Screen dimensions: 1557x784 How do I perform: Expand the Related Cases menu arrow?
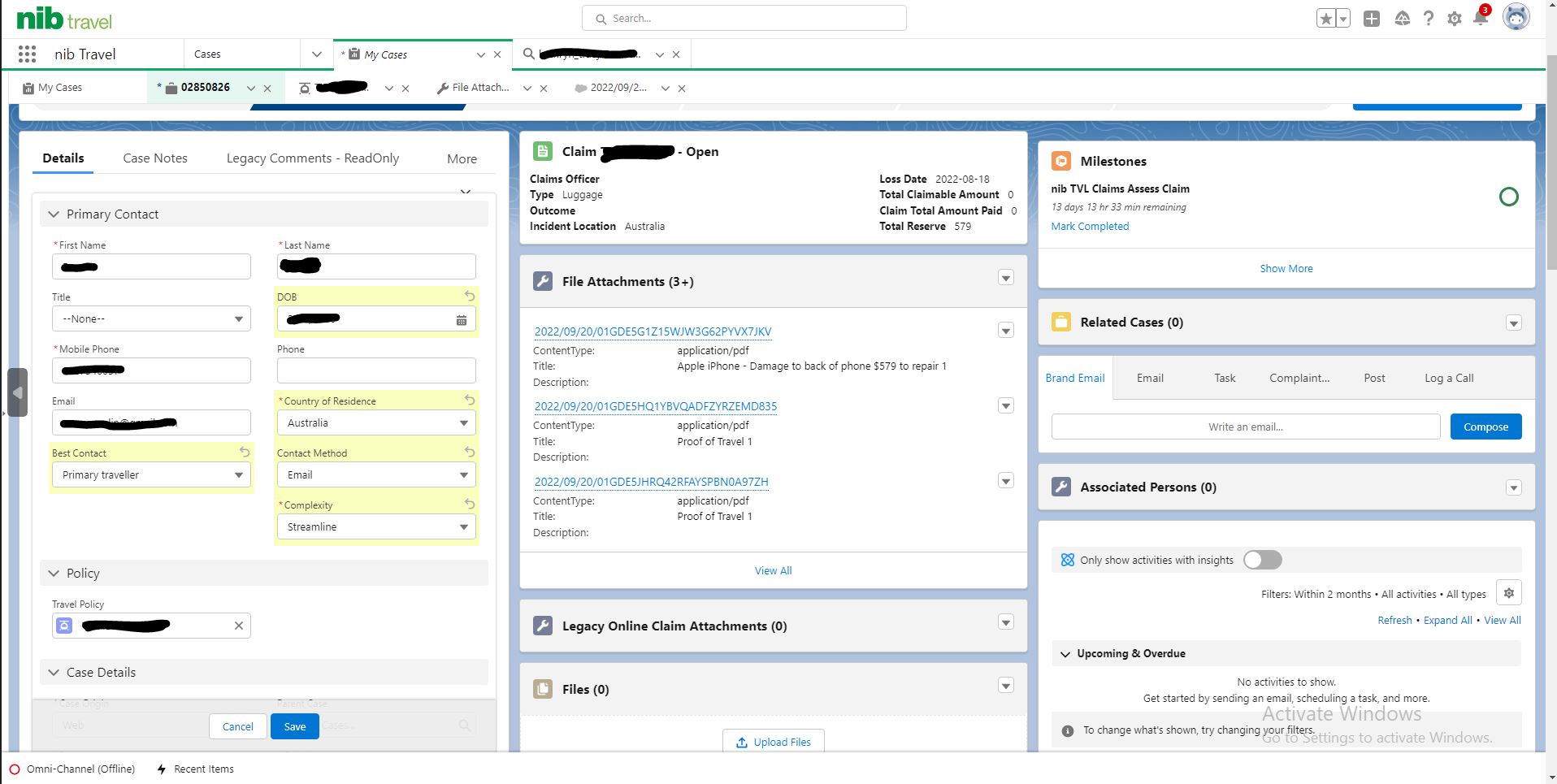tap(1514, 323)
